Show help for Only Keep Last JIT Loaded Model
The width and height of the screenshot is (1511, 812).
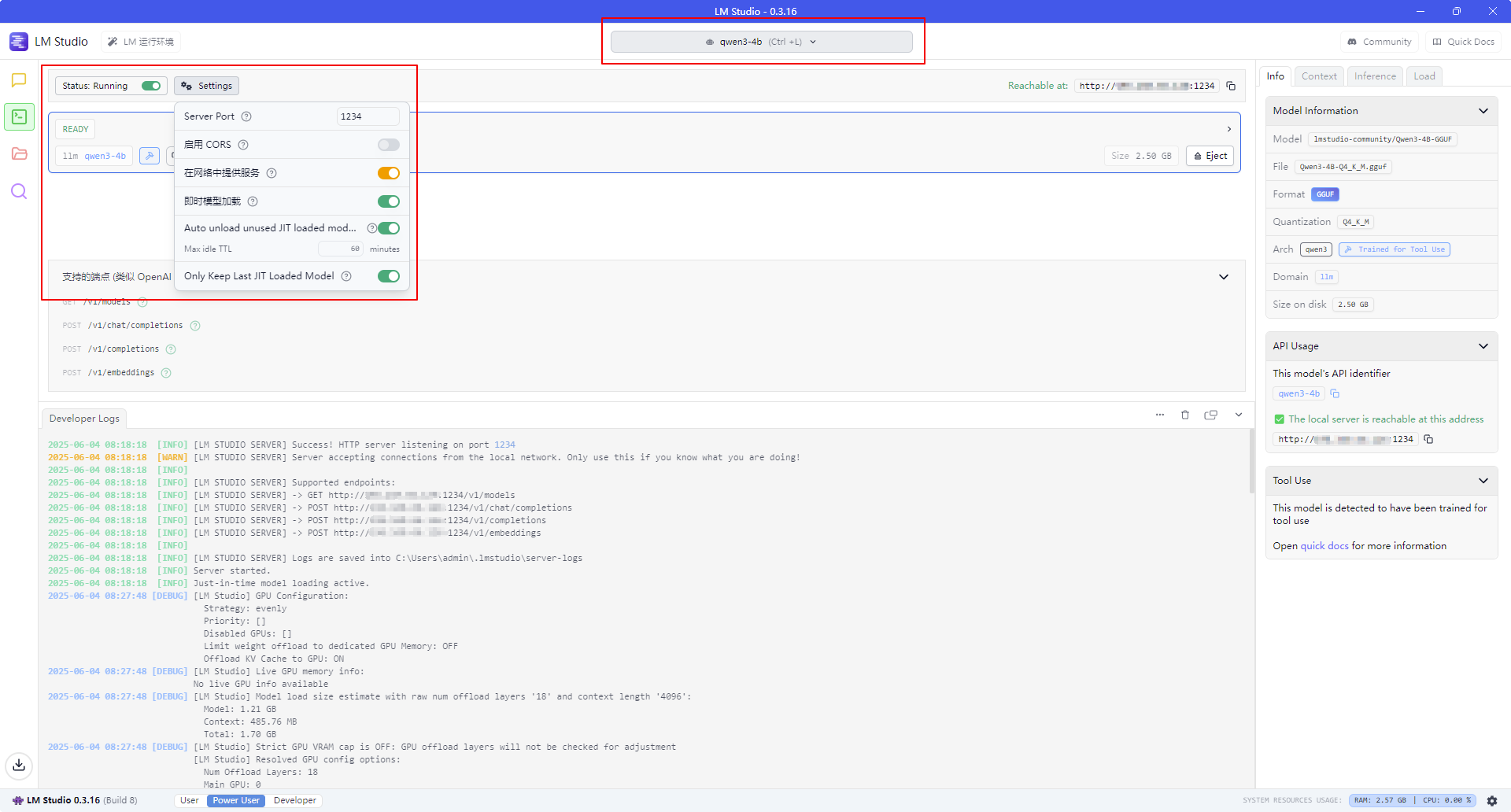point(346,276)
